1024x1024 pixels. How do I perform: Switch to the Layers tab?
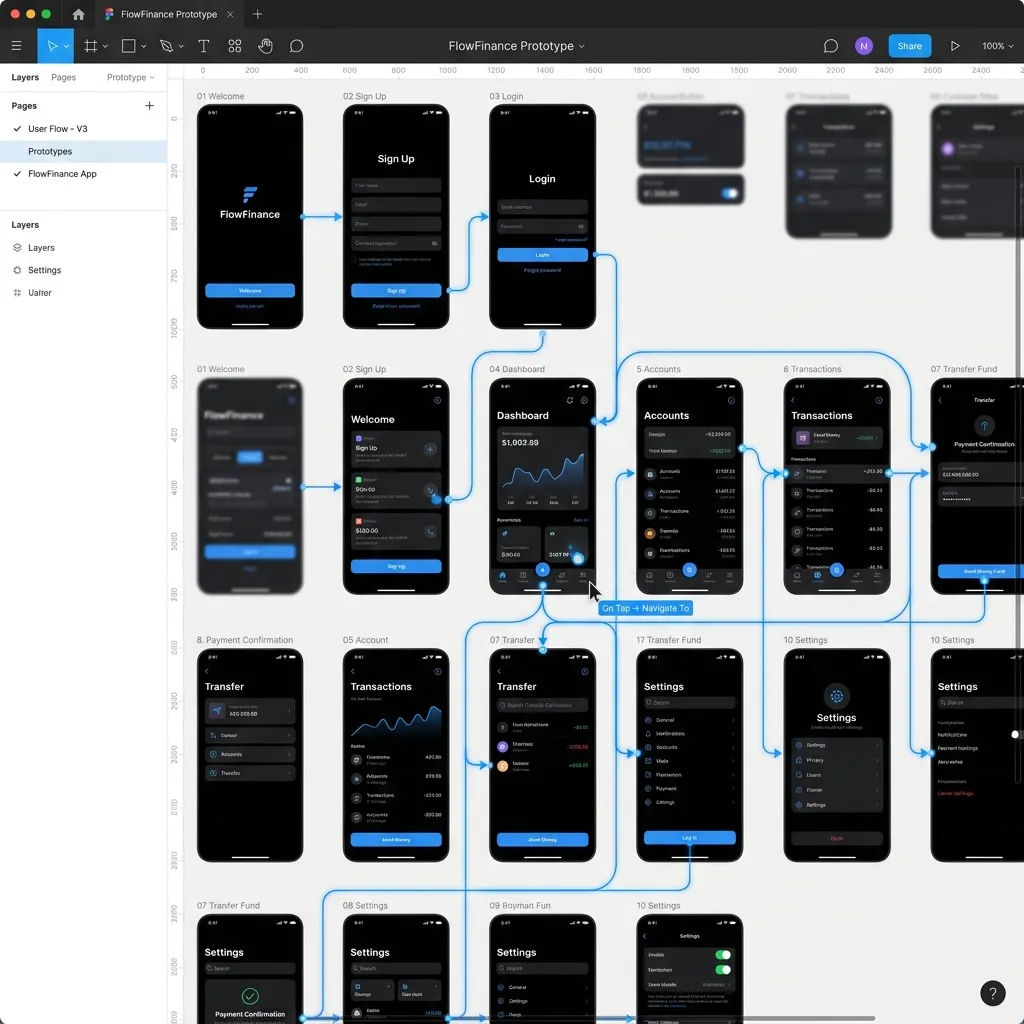pos(25,77)
